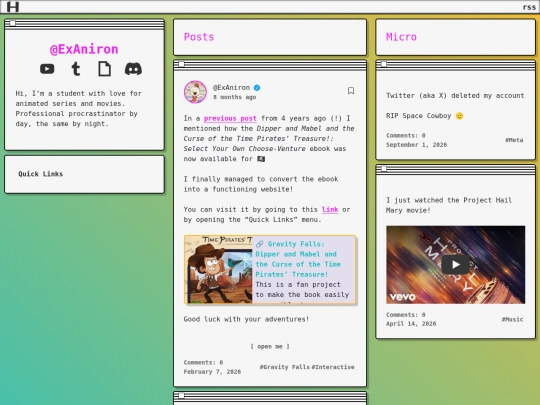The image size is (540, 405).
Task: Click the '8 months ago' timestamp
Action: pos(235,97)
